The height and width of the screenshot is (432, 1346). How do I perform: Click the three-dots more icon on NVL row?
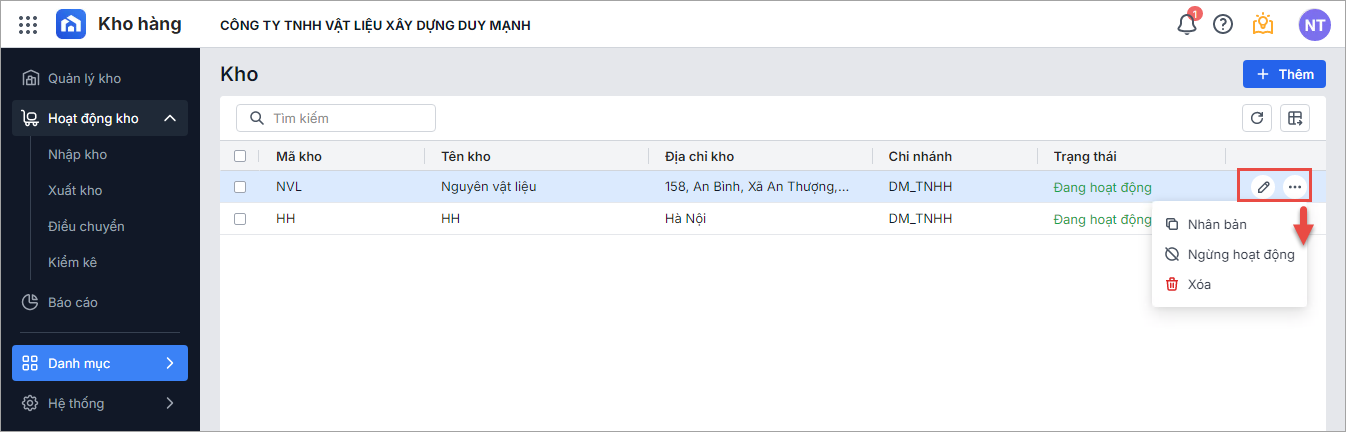pyautogui.click(x=1295, y=187)
